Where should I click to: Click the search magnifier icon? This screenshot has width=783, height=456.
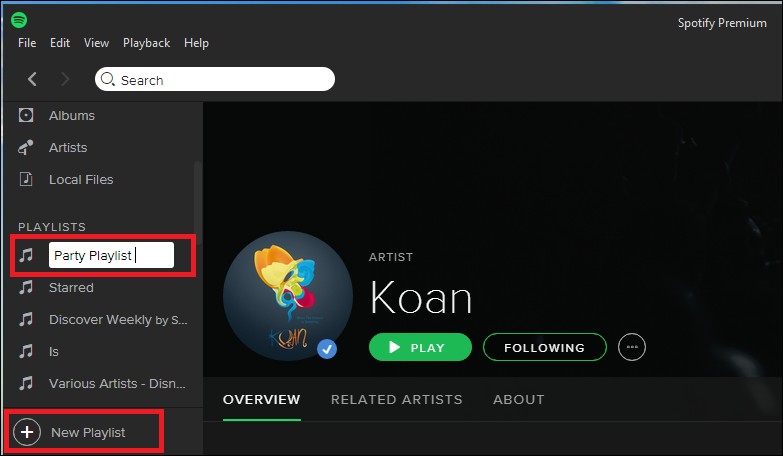[107, 79]
